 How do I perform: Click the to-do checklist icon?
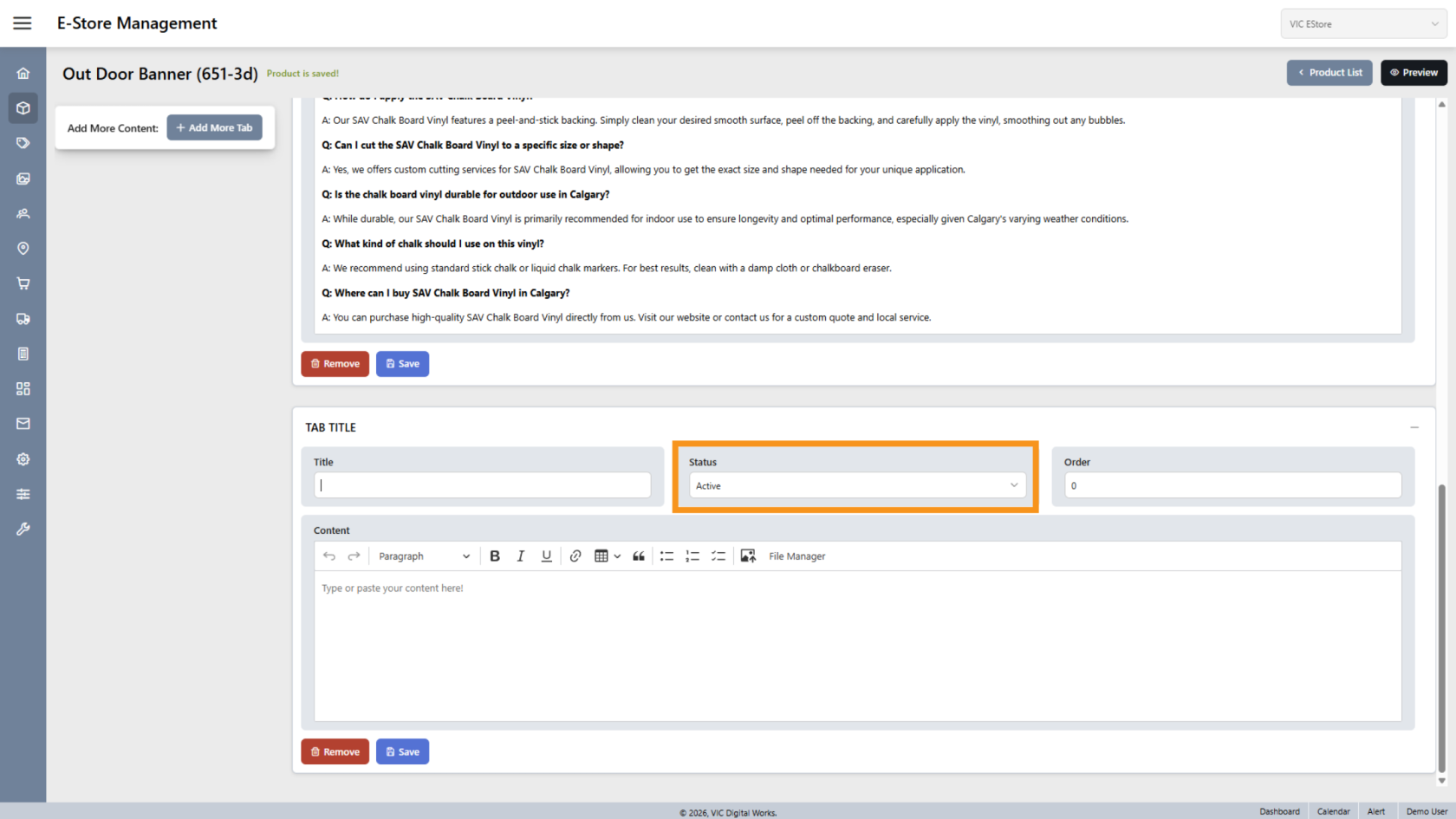click(x=718, y=556)
